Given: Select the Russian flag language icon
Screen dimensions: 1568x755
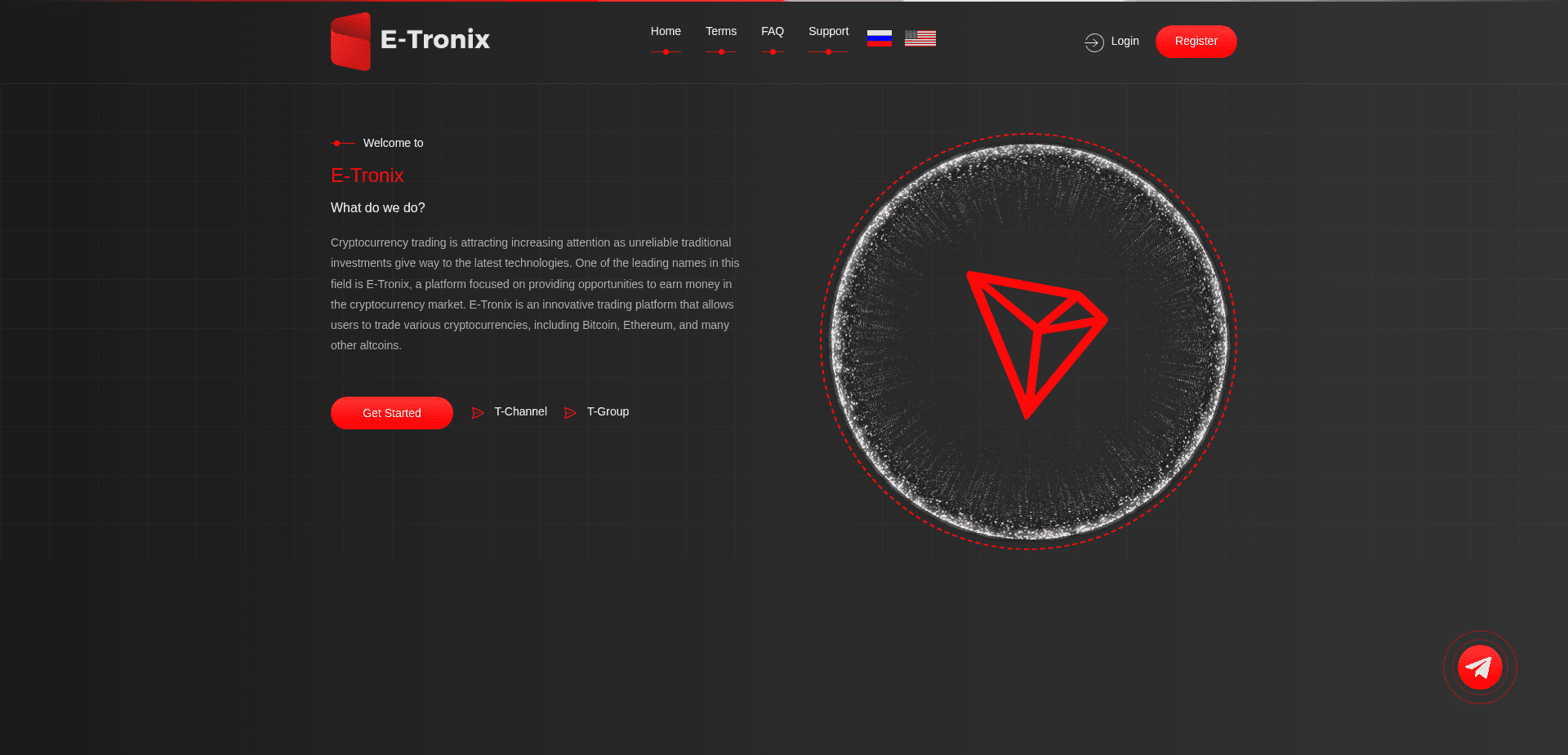Looking at the screenshot, I should tap(879, 38).
